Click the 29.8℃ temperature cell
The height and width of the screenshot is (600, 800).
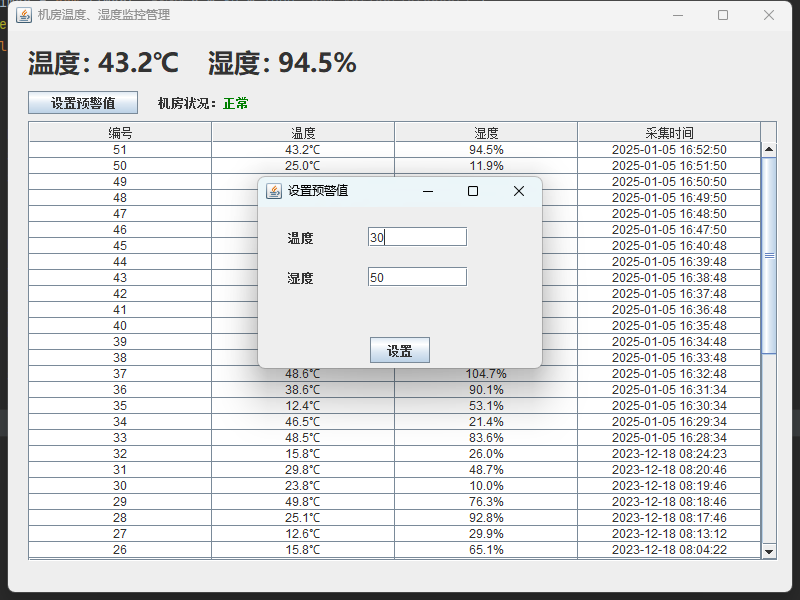[x=303, y=469]
